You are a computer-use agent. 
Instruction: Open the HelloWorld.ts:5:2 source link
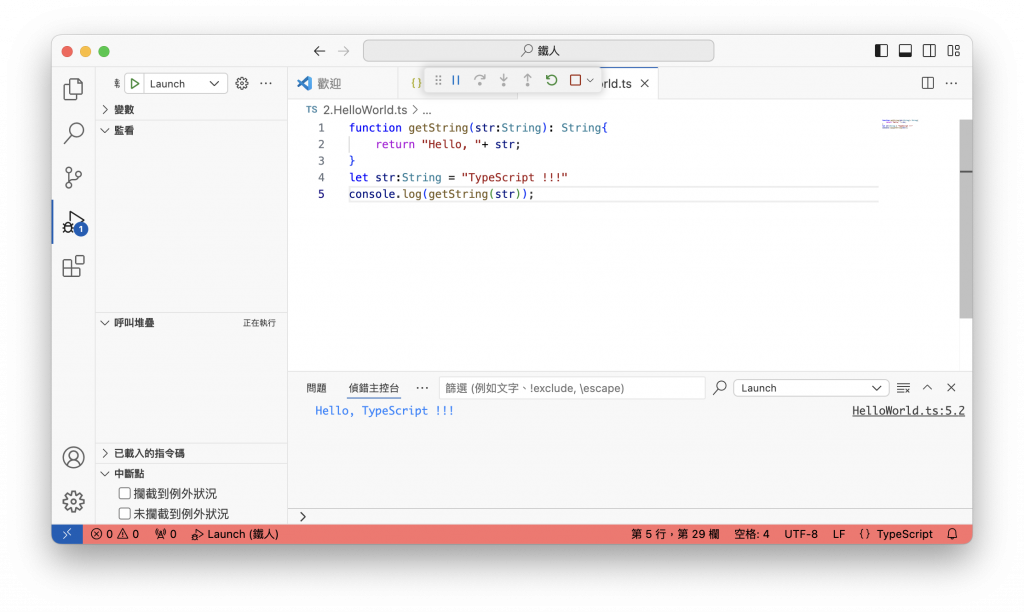(908, 411)
